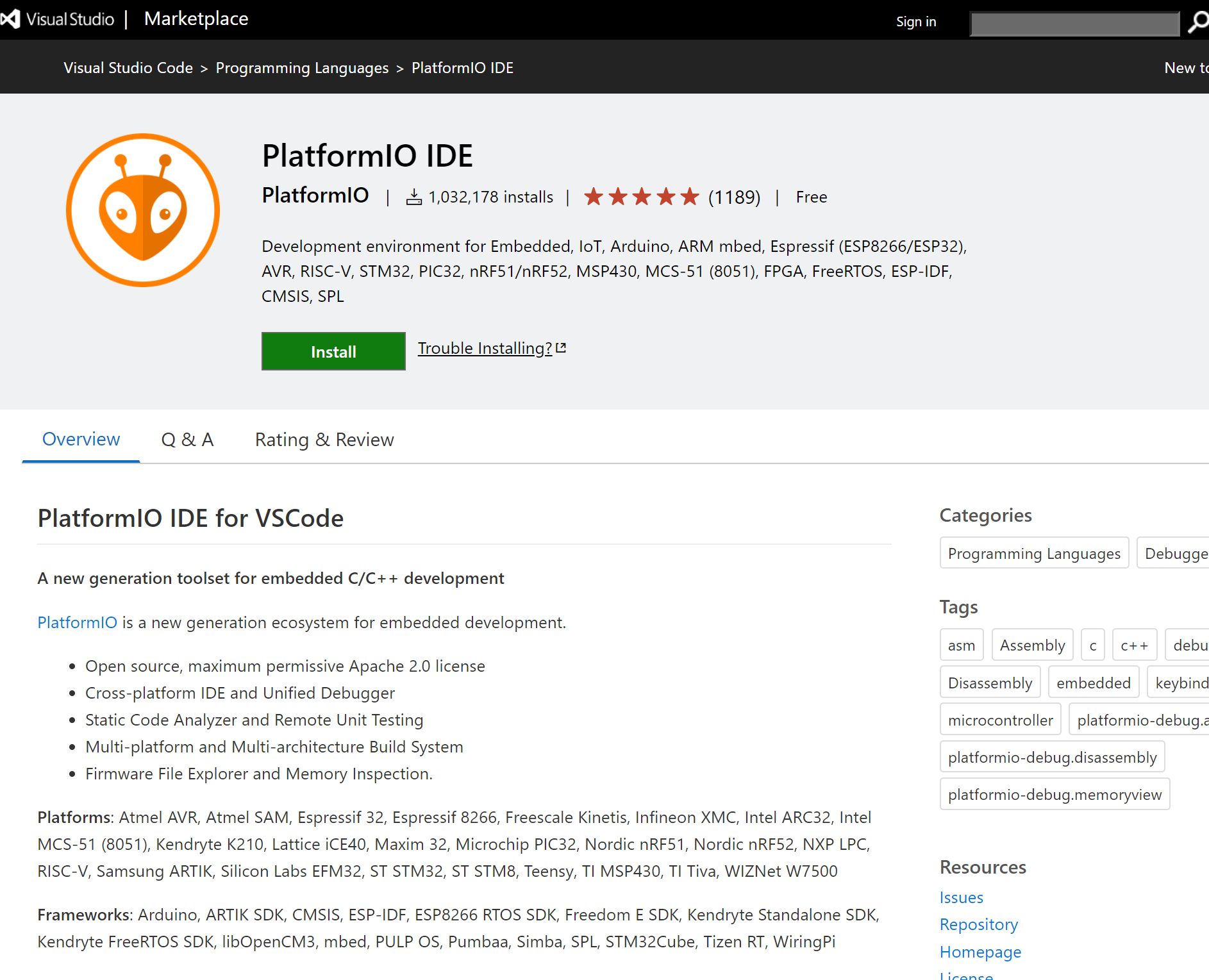Open Programming Languages breadcrumb
This screenshot has width=1209, height=980.
[x=302, y=68]
